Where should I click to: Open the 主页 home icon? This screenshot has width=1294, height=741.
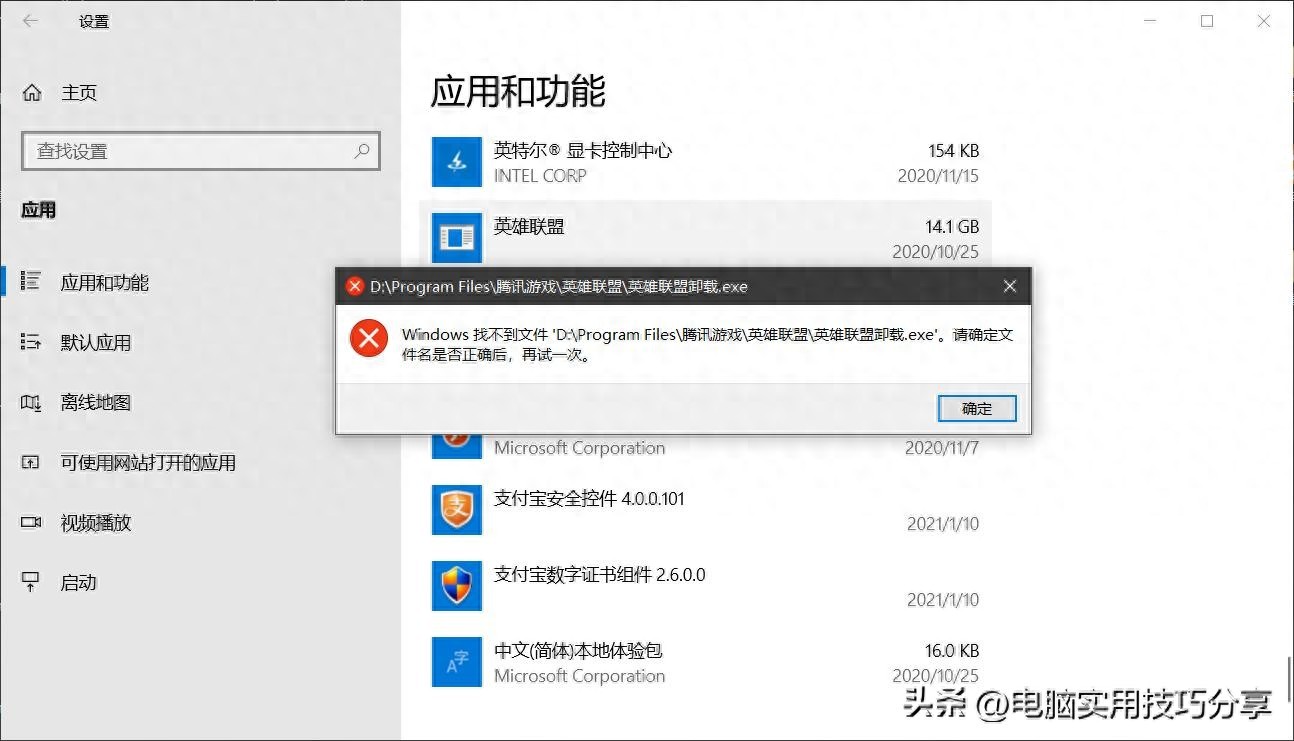[32, 93]
